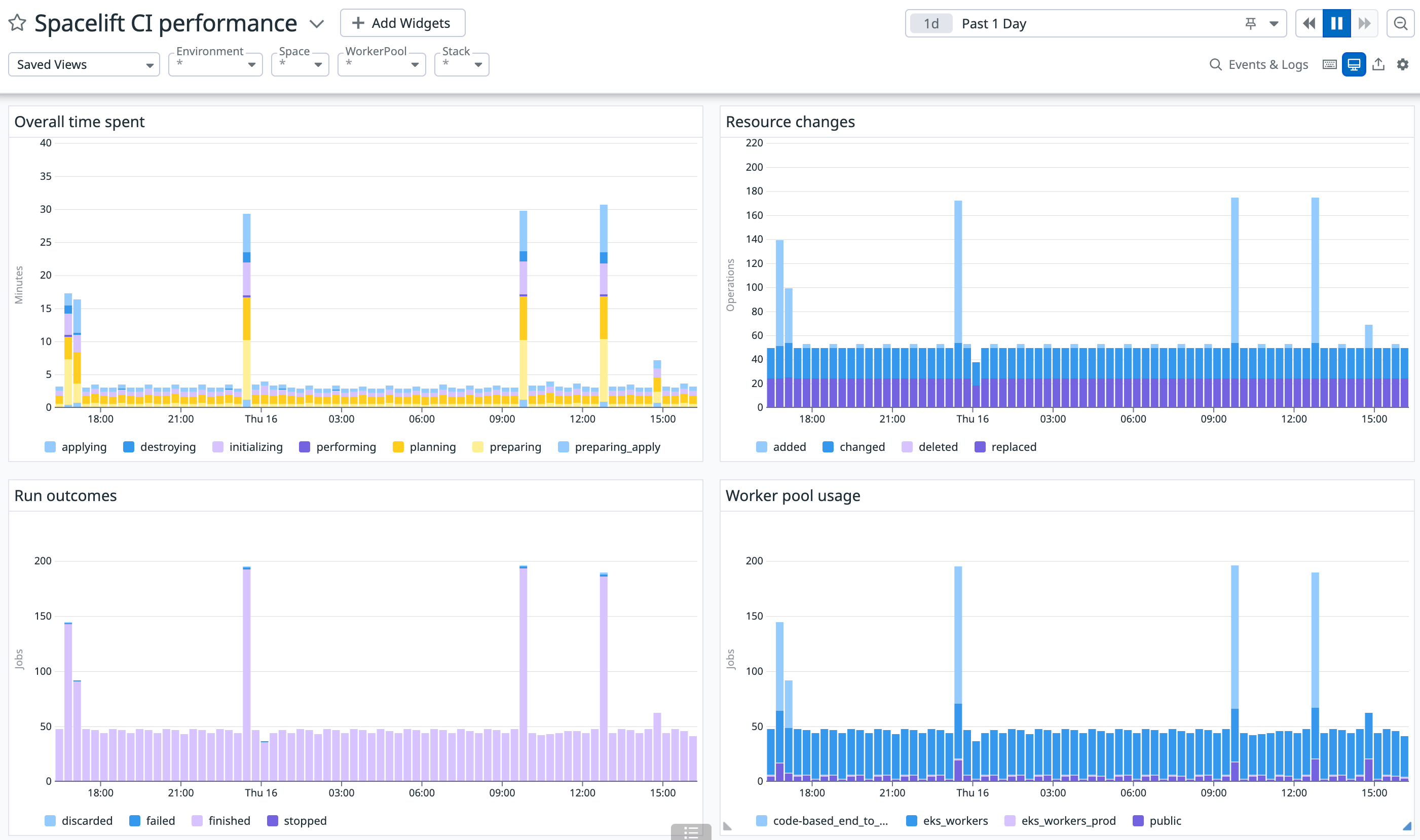Image resolution: width=1420 pixels, height=840 pixels.
Task: Toggle the failed series in Run outcomes
Action: click(x=153, y=820)
